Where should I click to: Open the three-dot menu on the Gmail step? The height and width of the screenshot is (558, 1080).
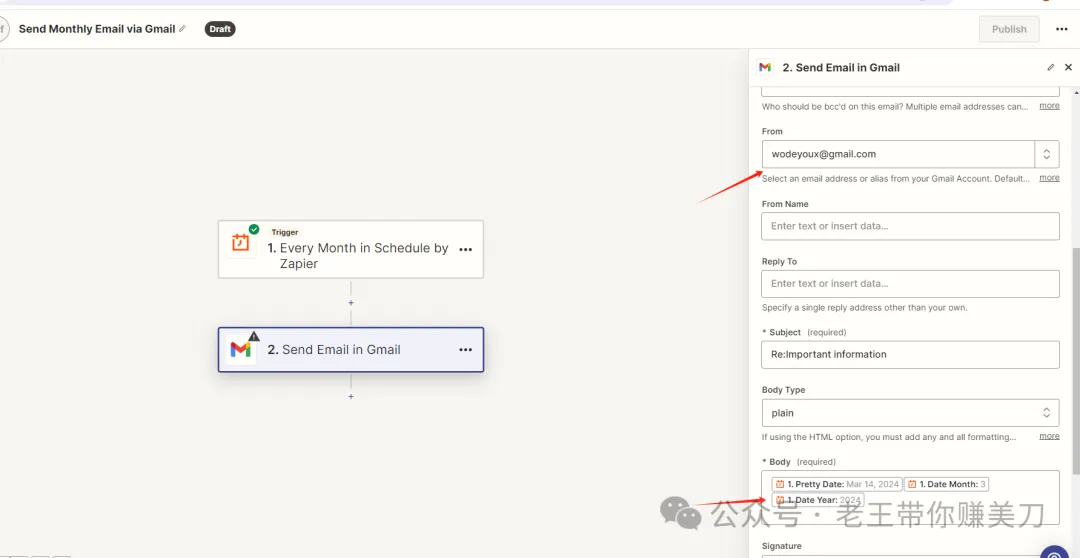pos(466,350)
